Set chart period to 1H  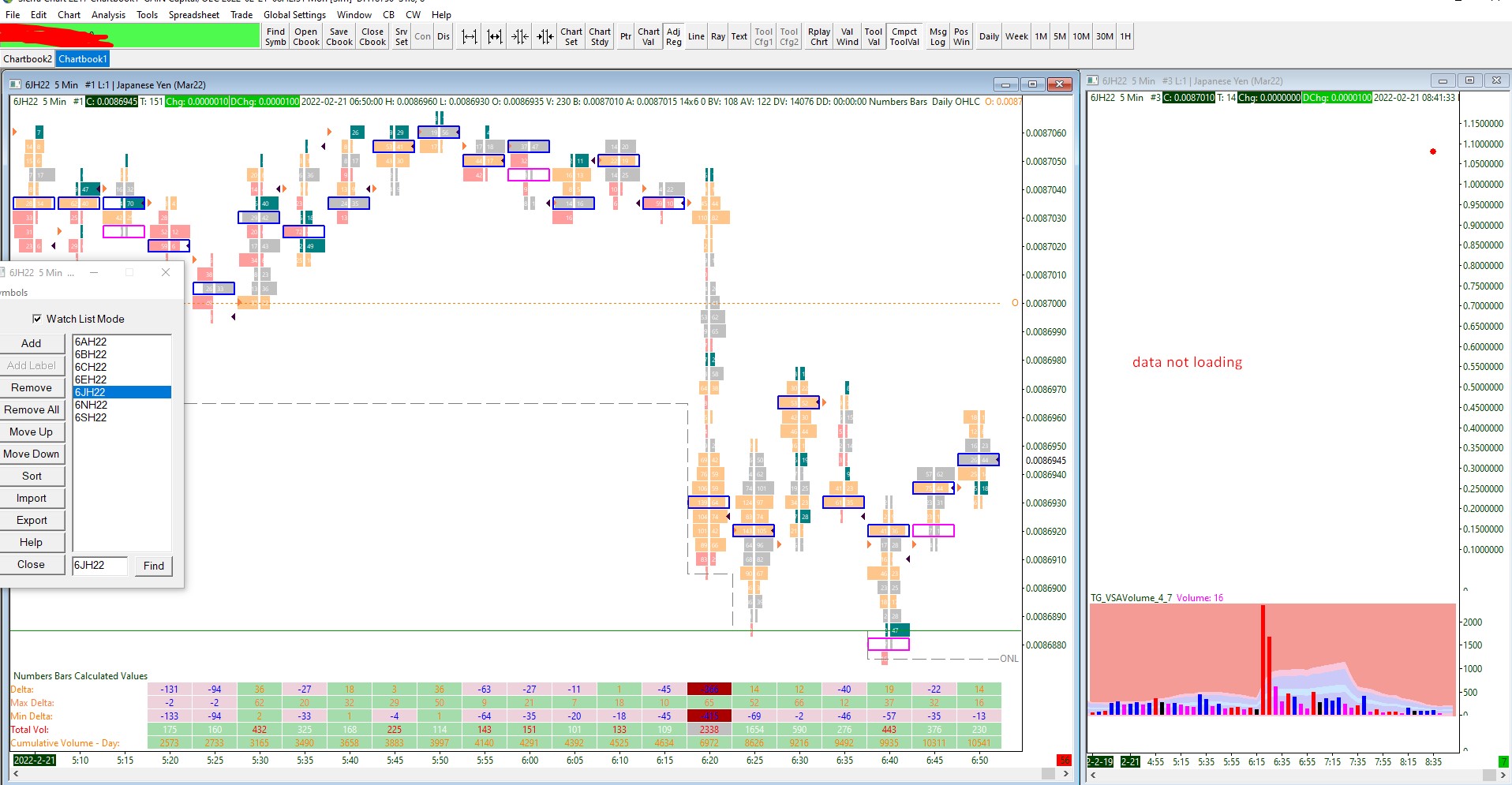tap(1125, 36)
